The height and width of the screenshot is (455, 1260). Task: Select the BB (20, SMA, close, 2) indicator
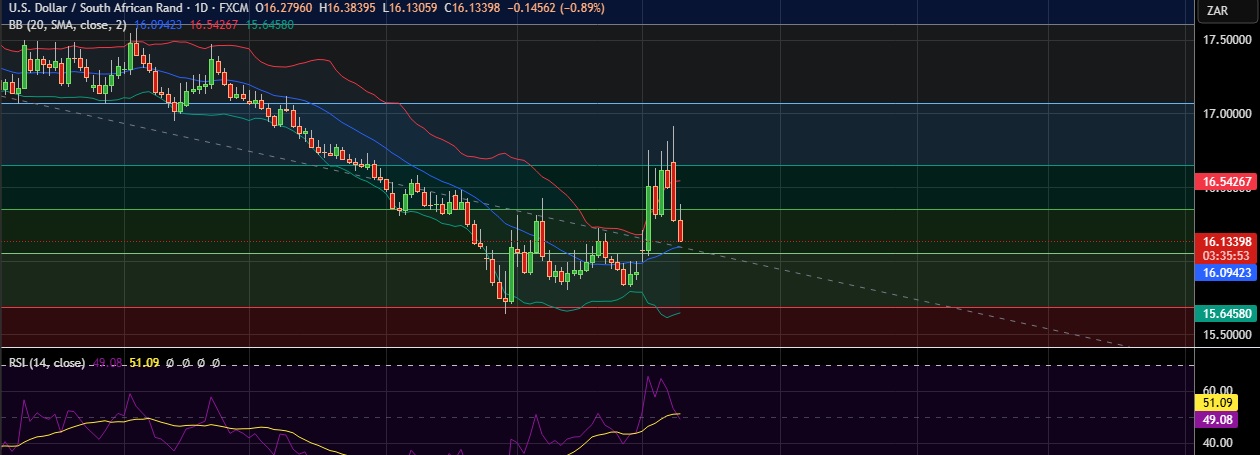[68, 24]
